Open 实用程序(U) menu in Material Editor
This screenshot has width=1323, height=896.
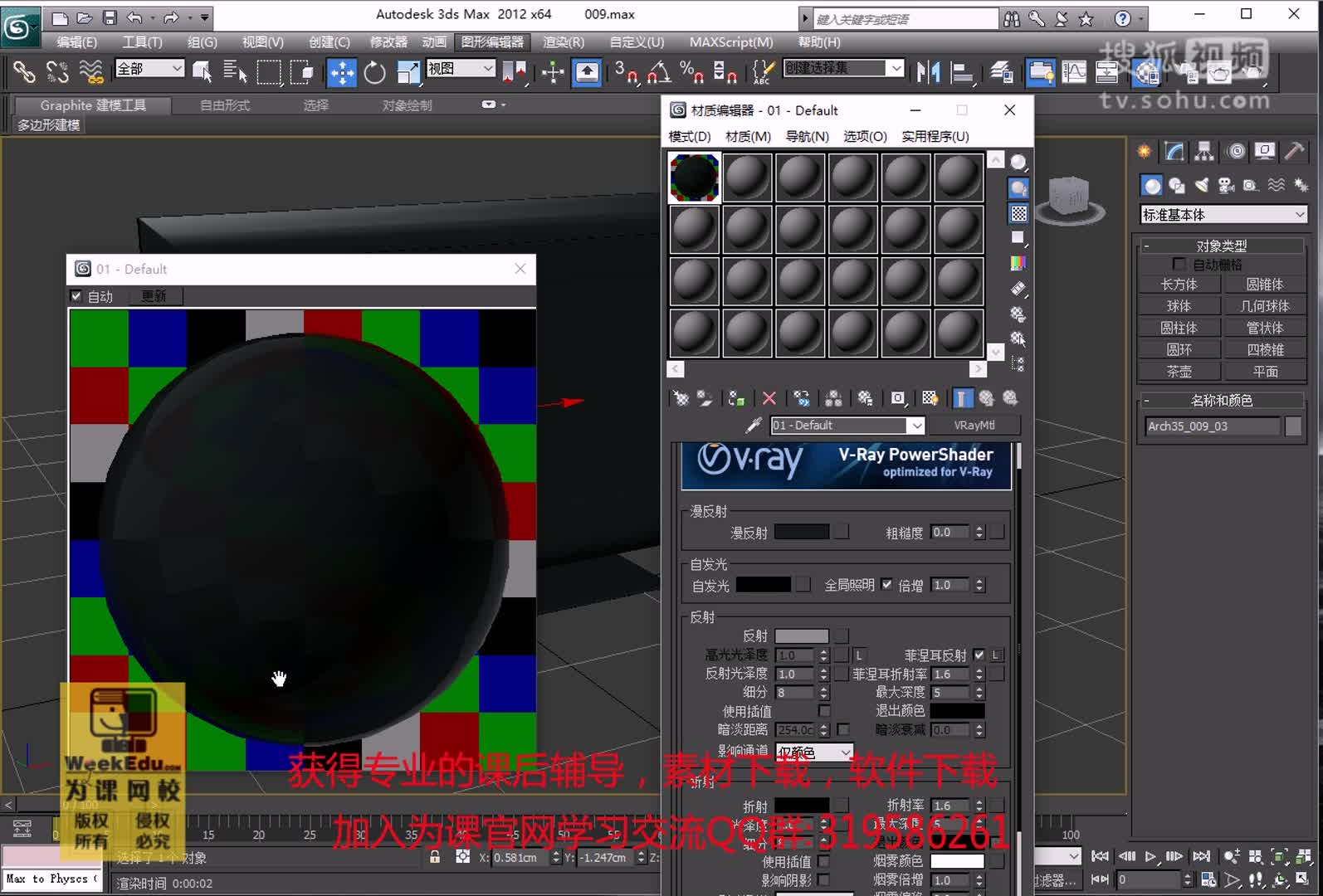935,137
